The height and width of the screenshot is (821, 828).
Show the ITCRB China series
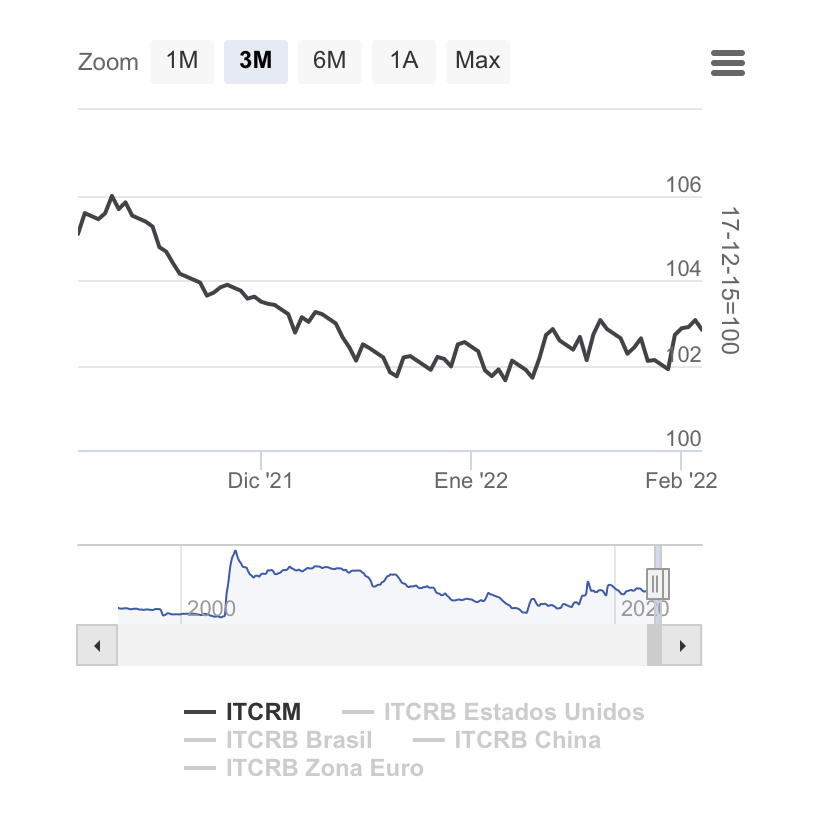(x=528, y=740)
